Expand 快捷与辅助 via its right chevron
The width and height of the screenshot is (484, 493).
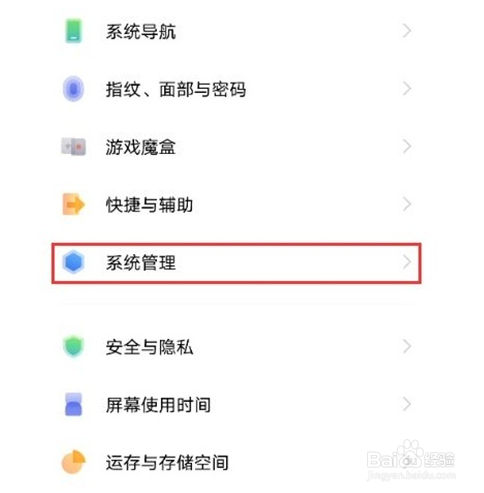tap(406, 204)
